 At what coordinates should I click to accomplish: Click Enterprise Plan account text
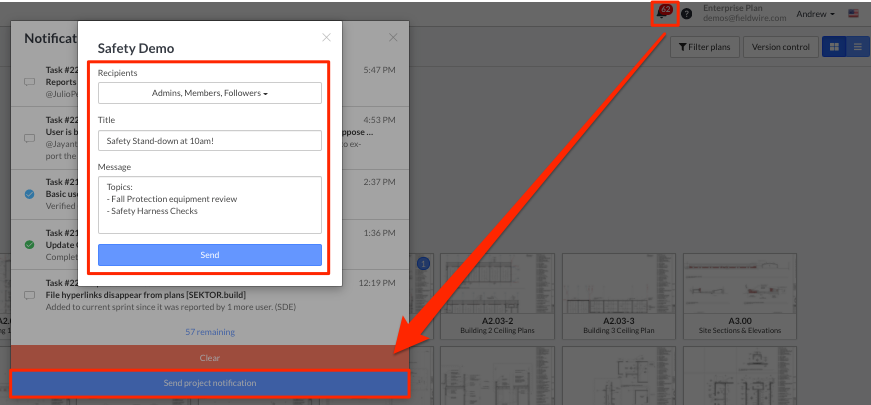[733, 8]
